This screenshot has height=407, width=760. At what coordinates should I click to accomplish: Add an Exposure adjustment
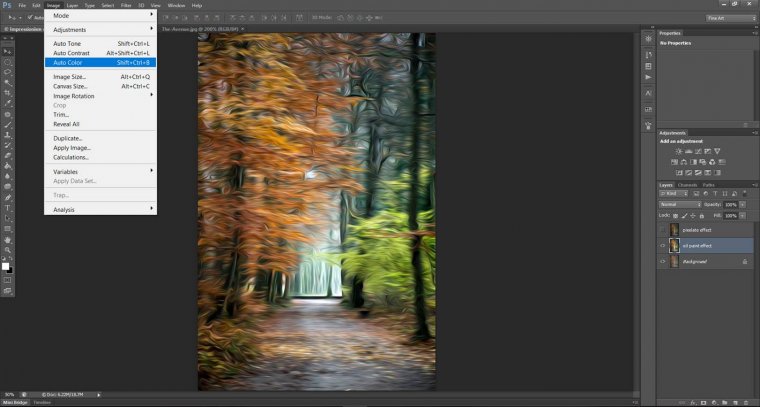[708, 151]
